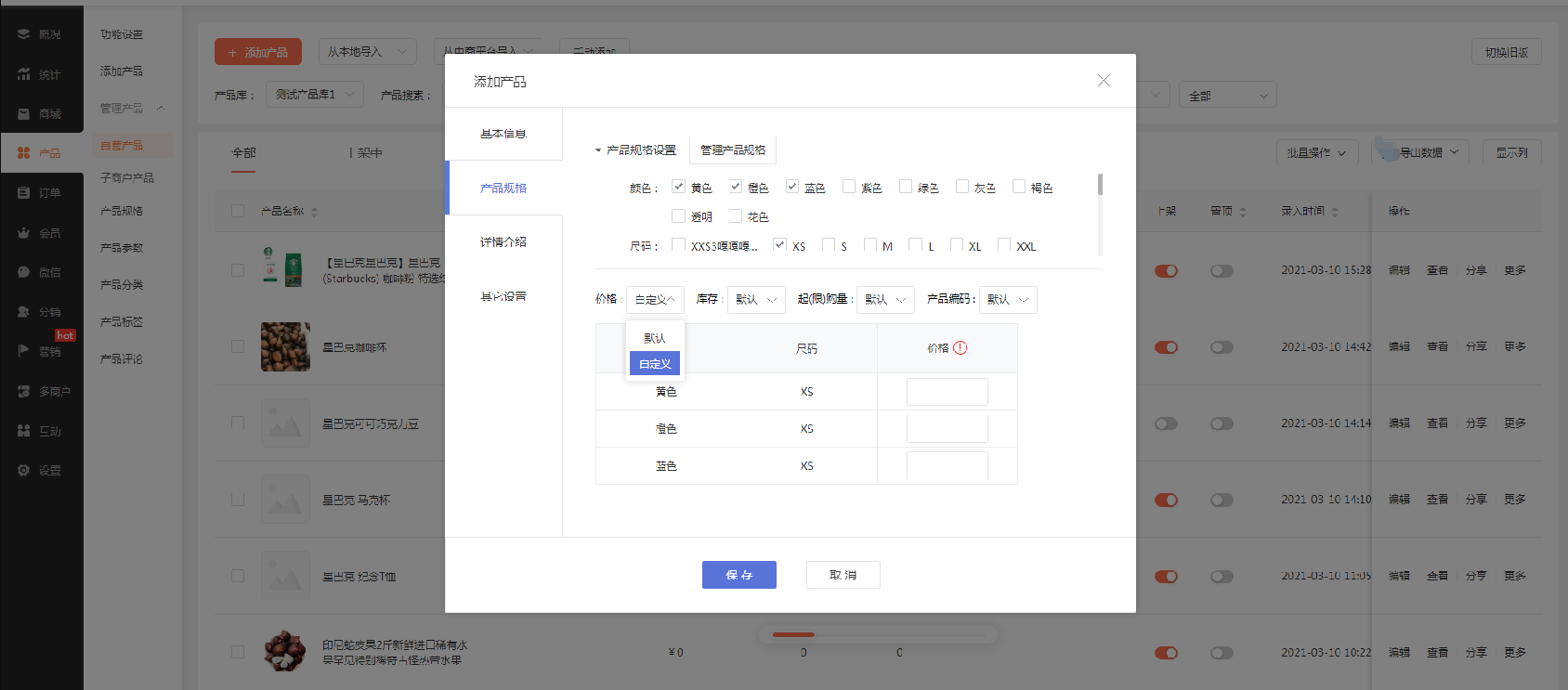Image resolution: width=1568 pixels, height=690 pixels.
Task: Click price input for 橙色 XS row
Action: (x=947, y=429)
